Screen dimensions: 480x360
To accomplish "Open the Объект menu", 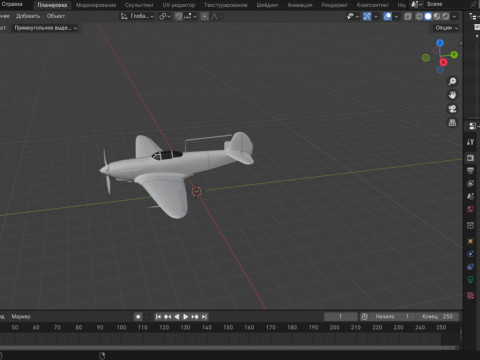I will click(56, 16).
